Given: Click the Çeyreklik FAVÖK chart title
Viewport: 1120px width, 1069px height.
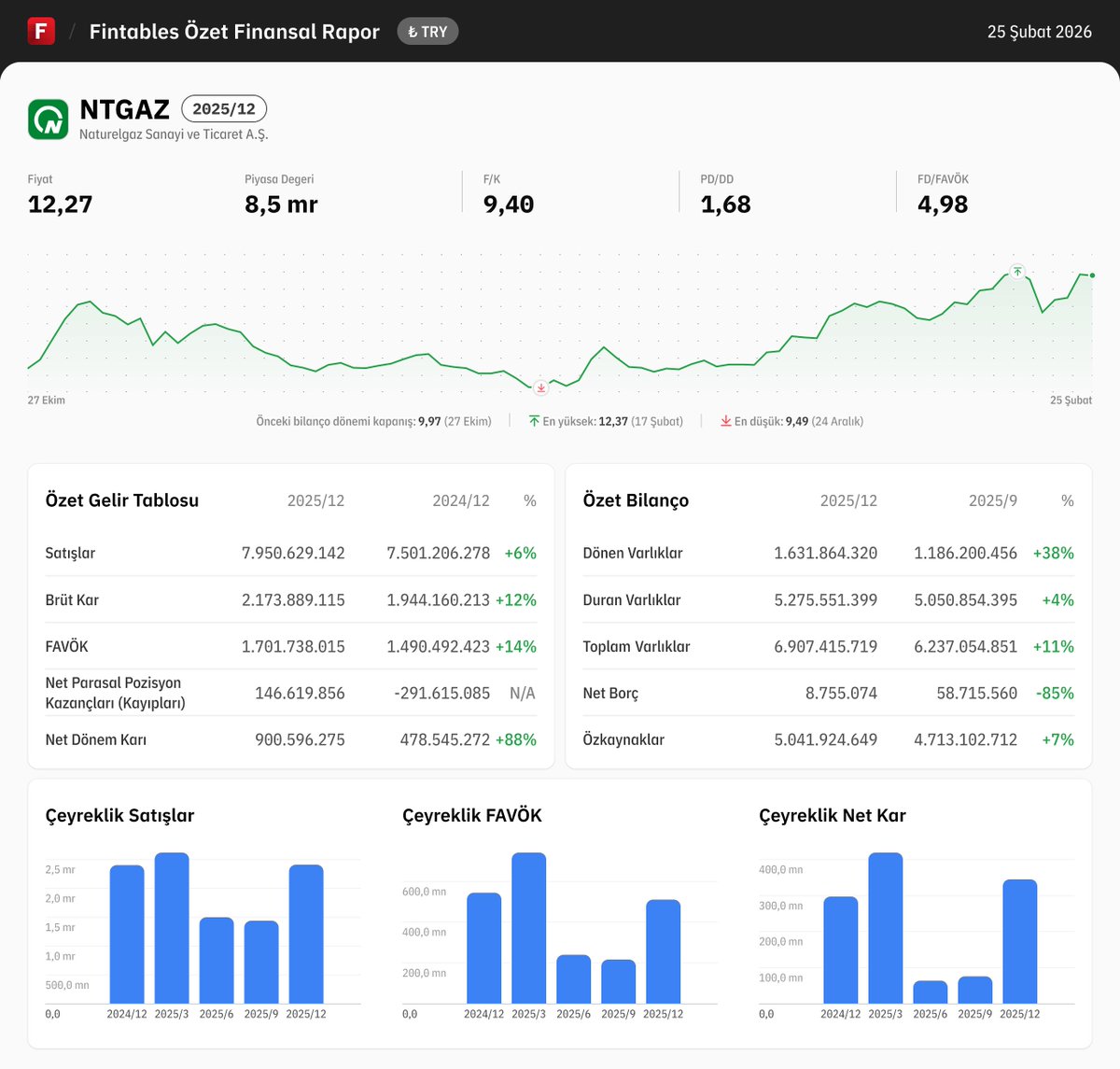Looking at the screenshot, I should pos(472,815).
